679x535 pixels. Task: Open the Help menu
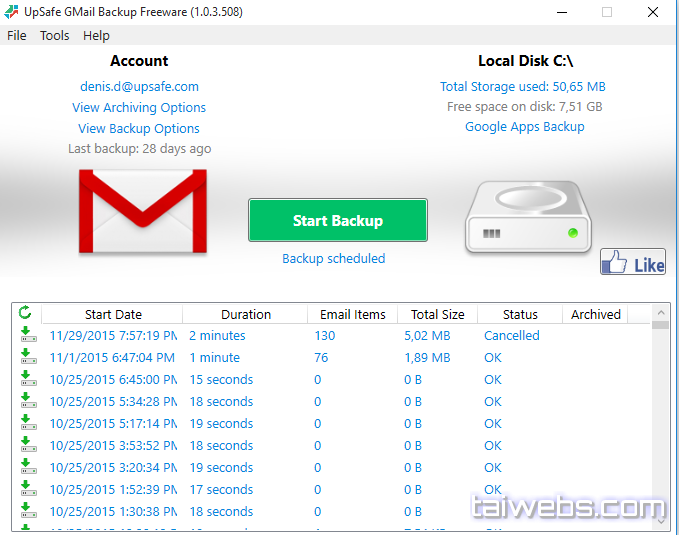pyautogui.click(x=97, y=35)
